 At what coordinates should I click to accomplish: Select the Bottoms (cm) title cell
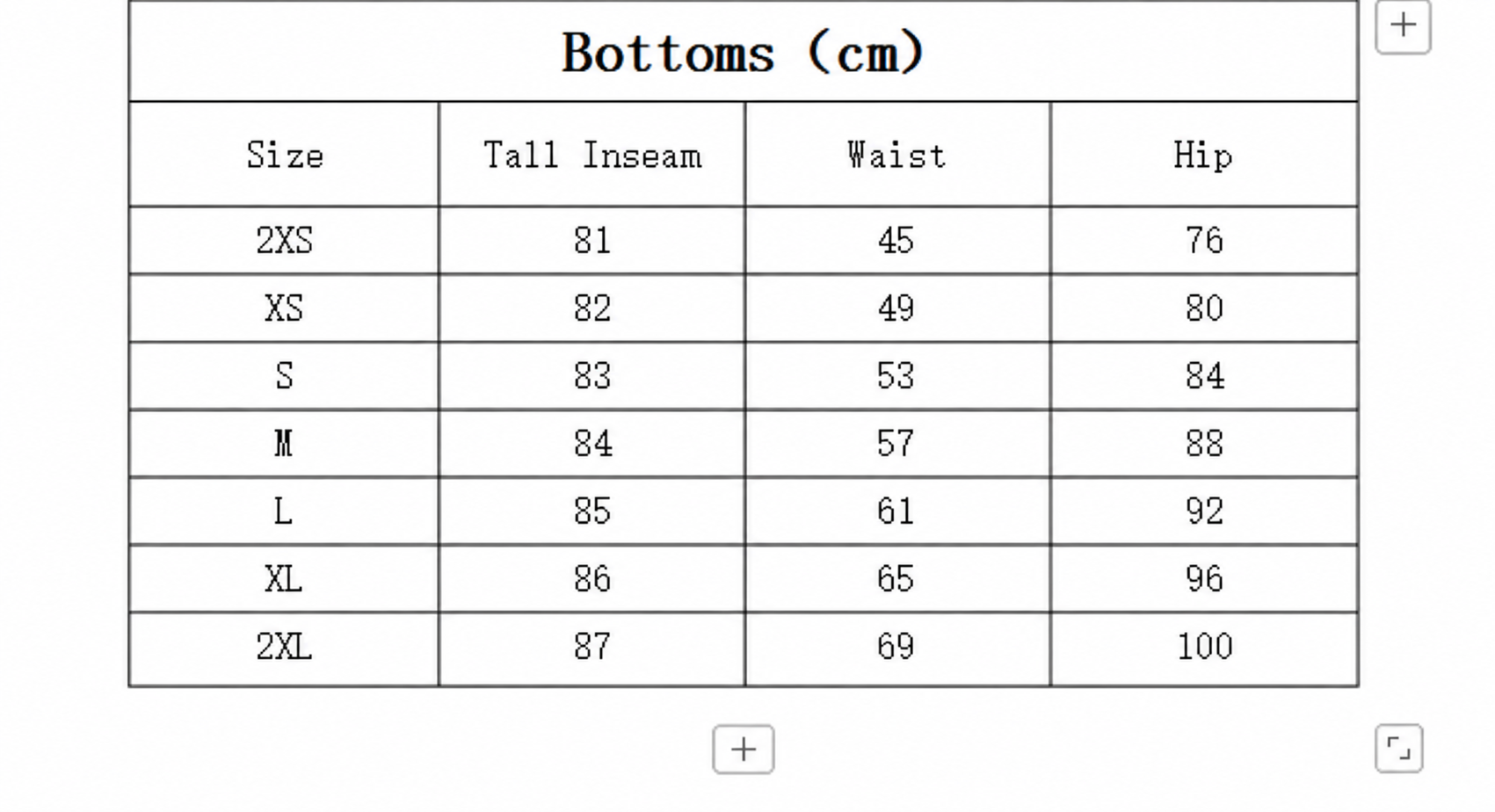tap(744, 51)
